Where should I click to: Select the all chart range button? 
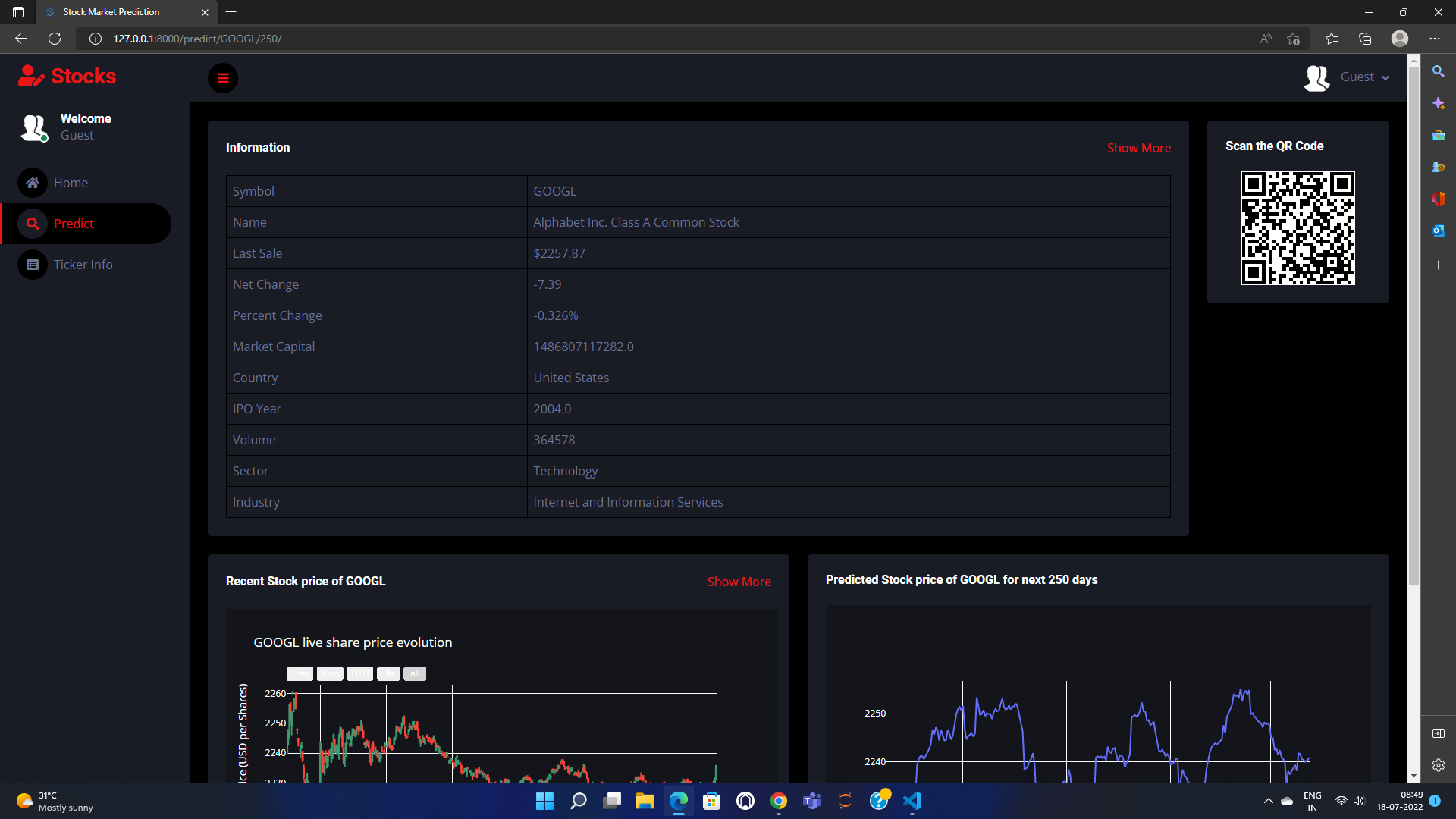tap(415, 673)
